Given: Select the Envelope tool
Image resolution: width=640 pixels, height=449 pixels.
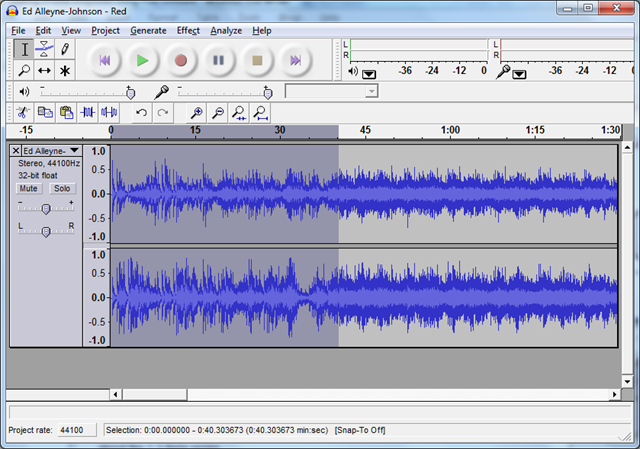Looking at the screenshot, I should point(44,49).
